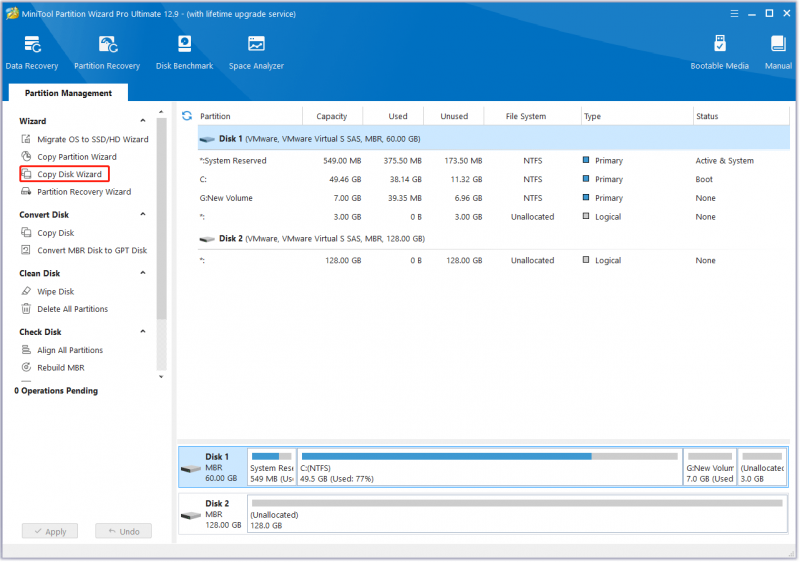Collapse the Convert Disk section
The image size is (800, 562).
click(143, 214)
